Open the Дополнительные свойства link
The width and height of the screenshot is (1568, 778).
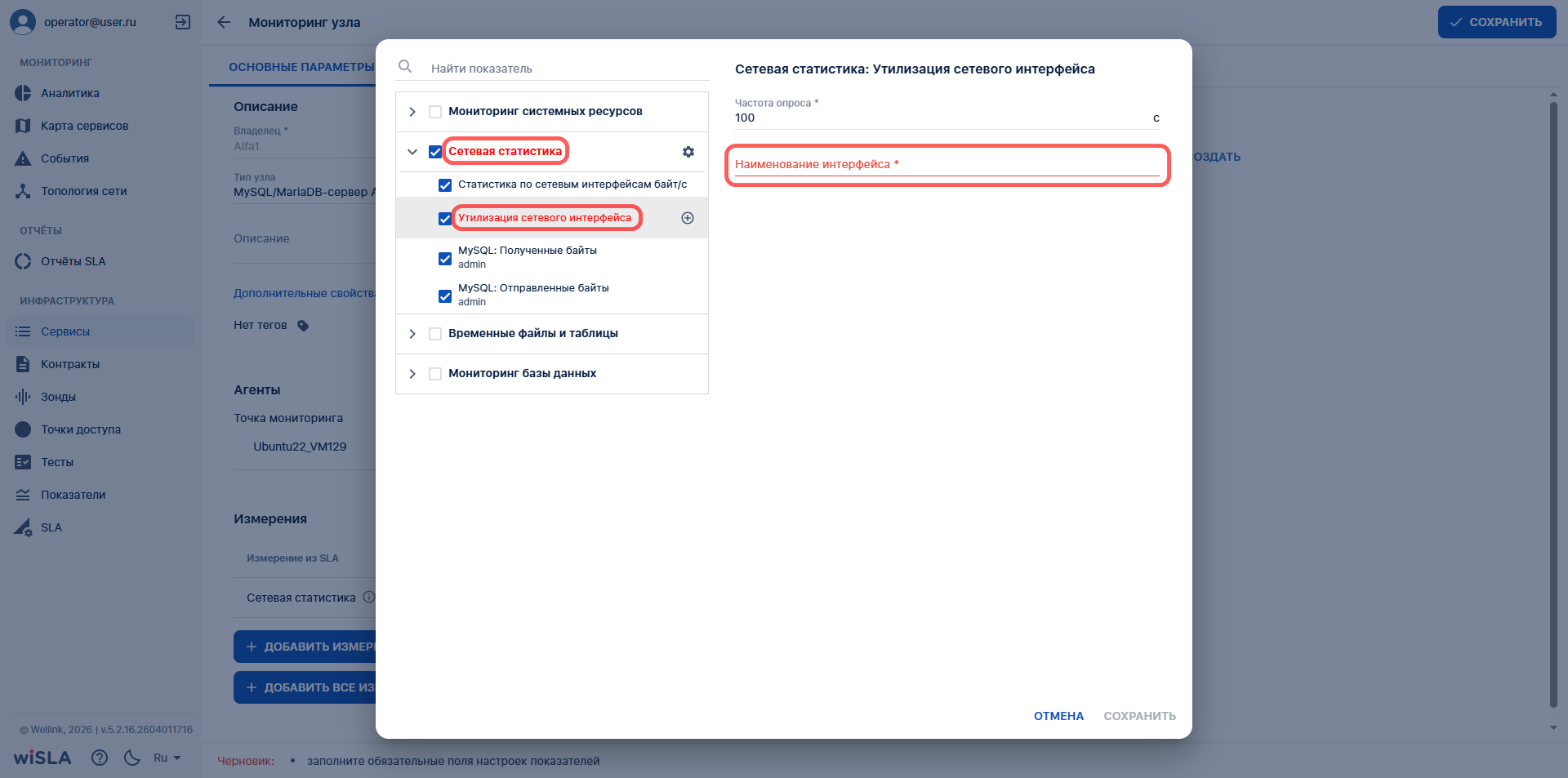tap(305, 293)
